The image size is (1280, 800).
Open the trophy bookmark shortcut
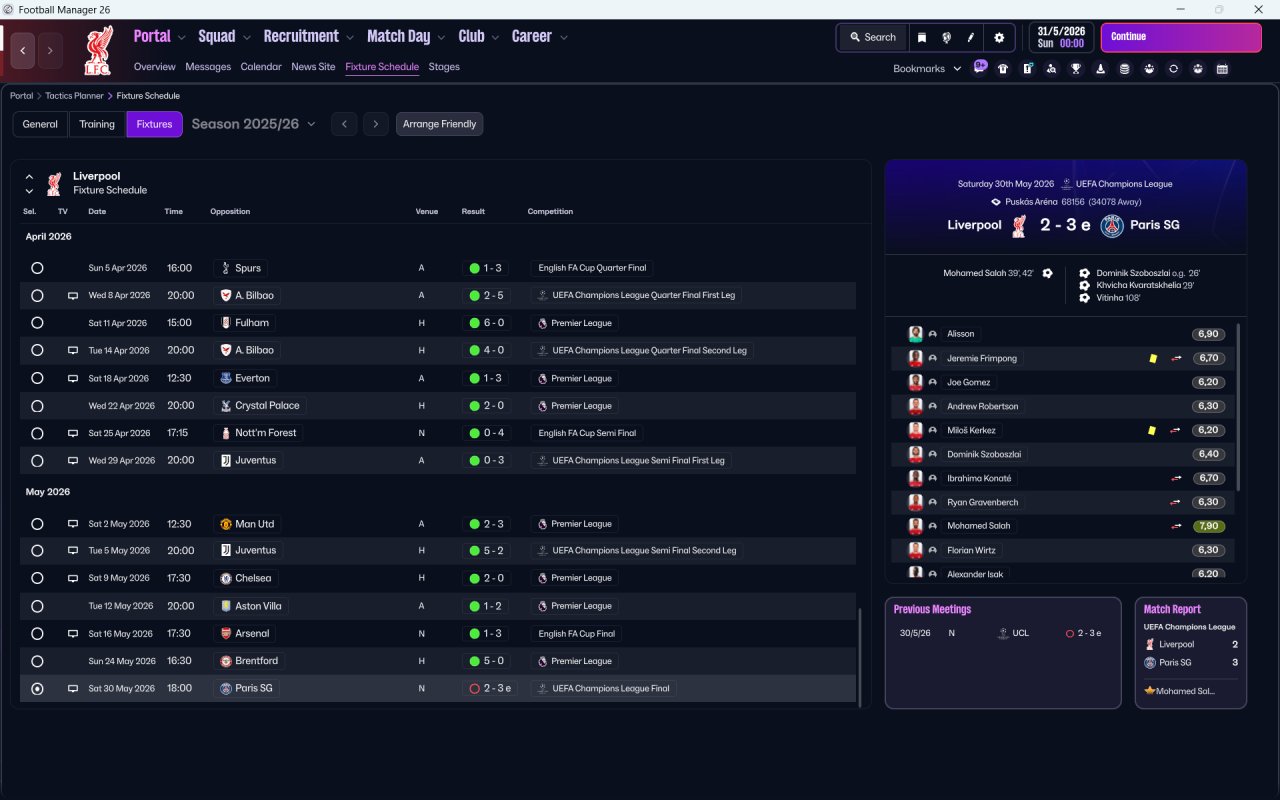click(x=1076, y=69)
